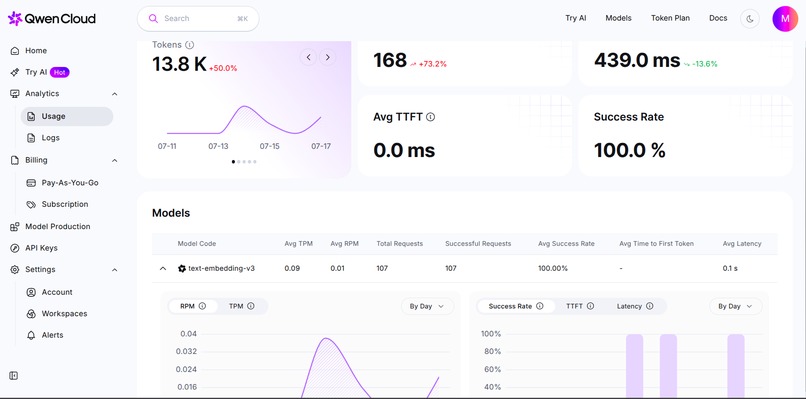Show previous Tokens card slide
Viewport: 806px width, 399px height.
point(308,57)
